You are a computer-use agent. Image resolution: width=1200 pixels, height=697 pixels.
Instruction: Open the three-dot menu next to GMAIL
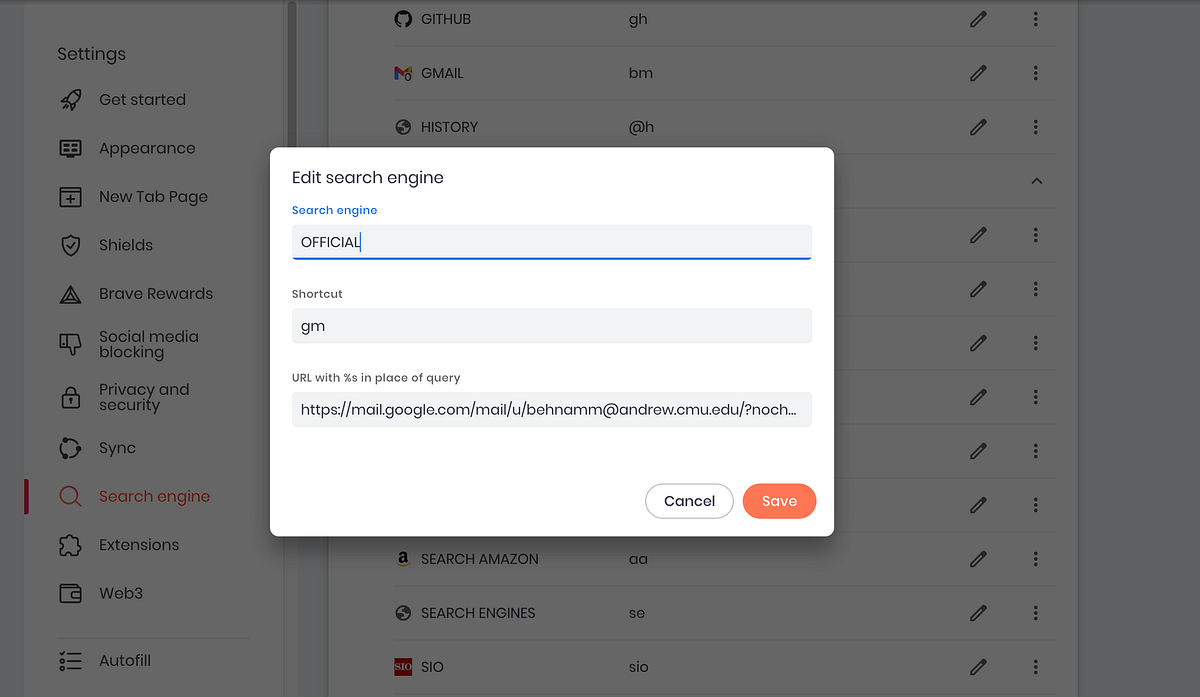[1036, 73]
